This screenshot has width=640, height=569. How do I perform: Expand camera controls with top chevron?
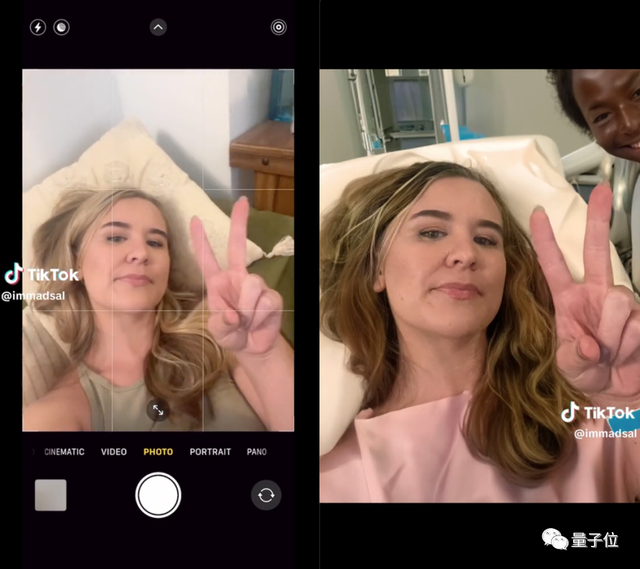pos(158,27)
